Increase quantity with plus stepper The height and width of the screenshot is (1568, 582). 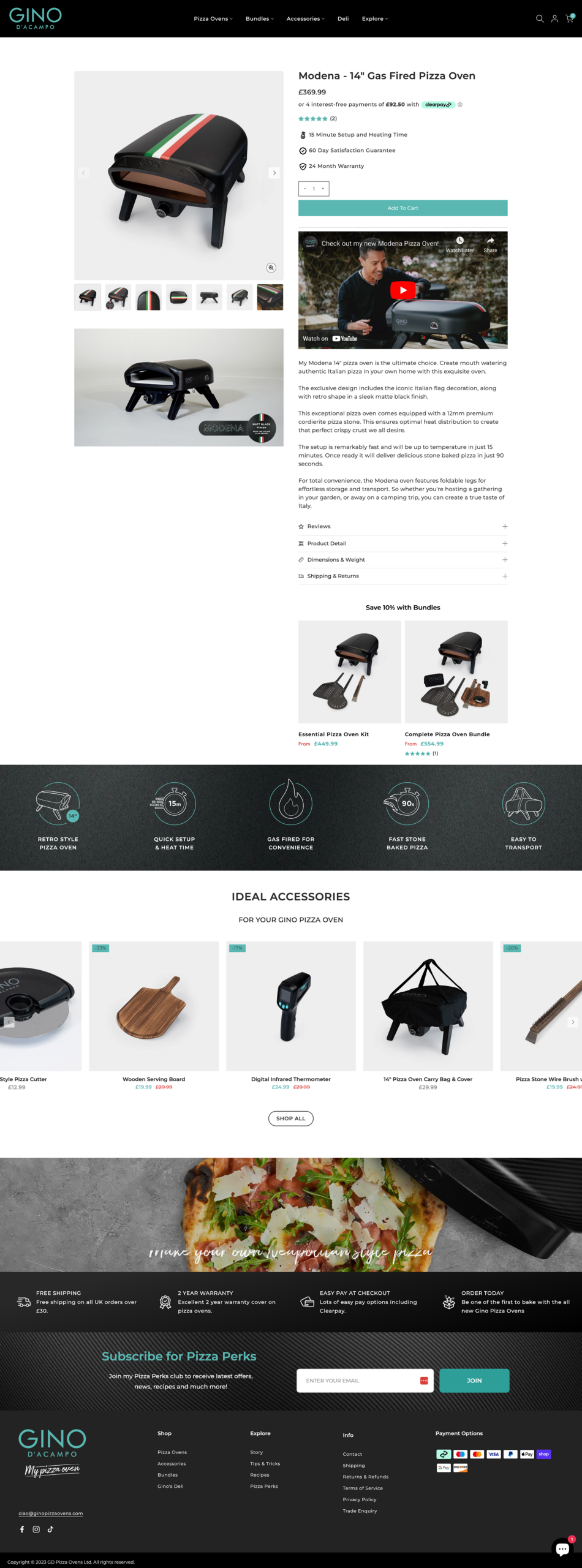point(323,189)
